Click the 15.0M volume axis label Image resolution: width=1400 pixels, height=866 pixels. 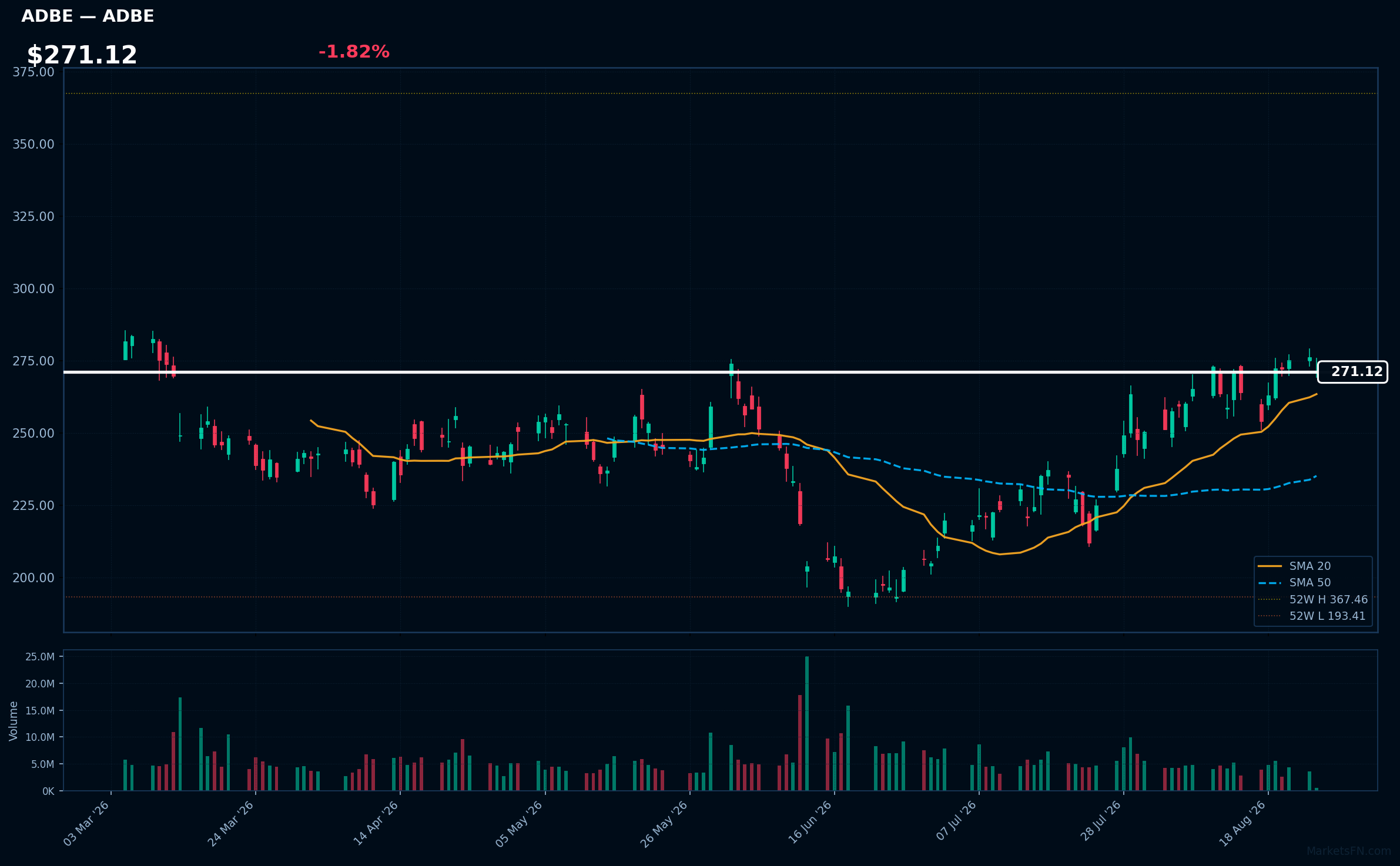pos(40,711)
